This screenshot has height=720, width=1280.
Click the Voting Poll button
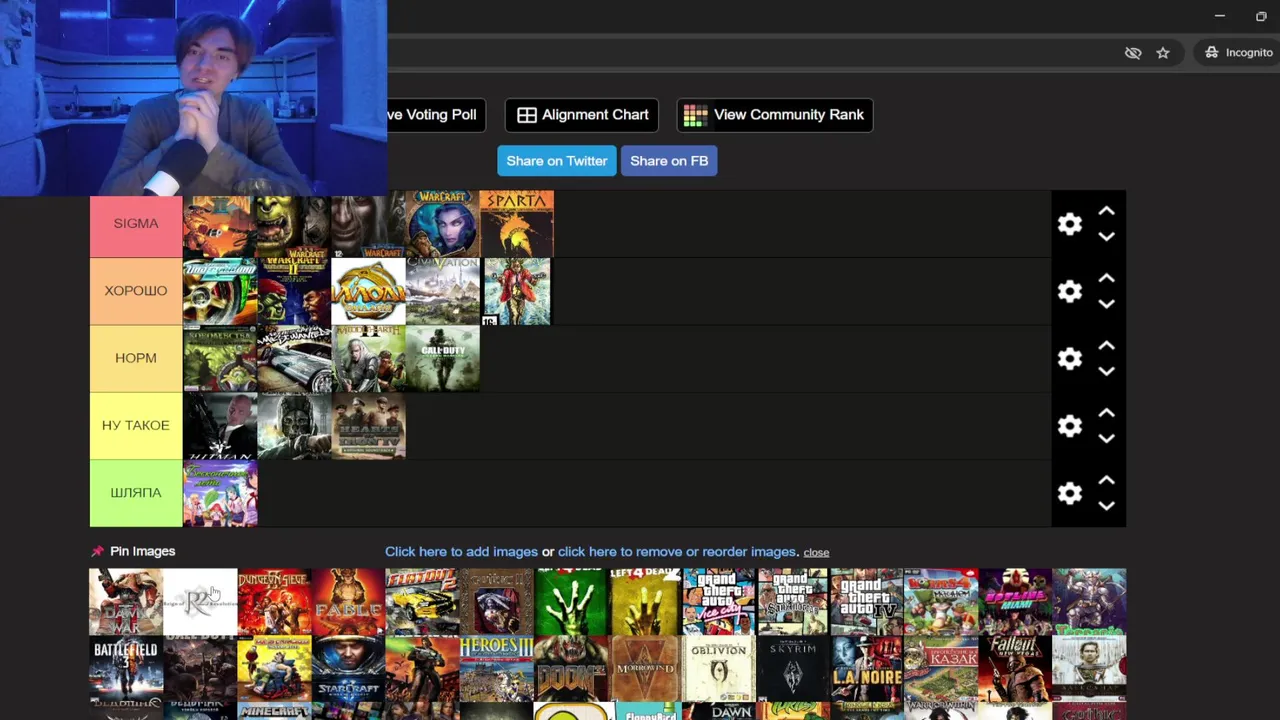tap(436, 115)
